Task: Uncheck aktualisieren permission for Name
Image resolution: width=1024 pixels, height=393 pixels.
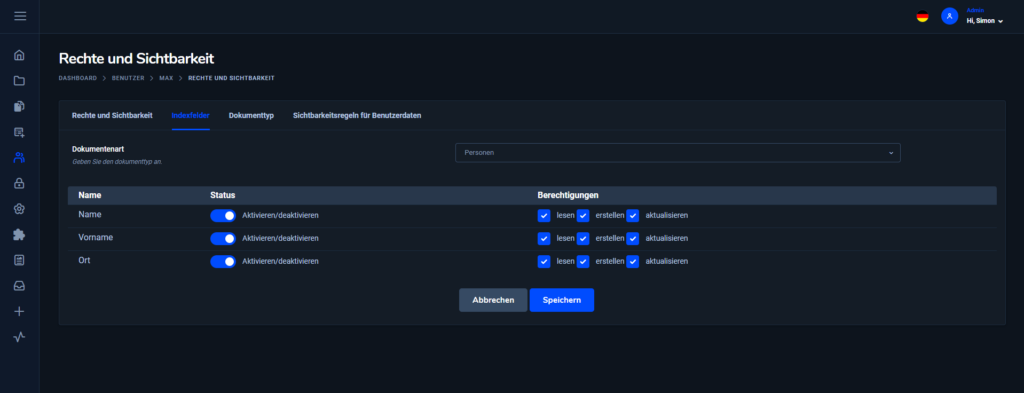Action: coord(633,215)
